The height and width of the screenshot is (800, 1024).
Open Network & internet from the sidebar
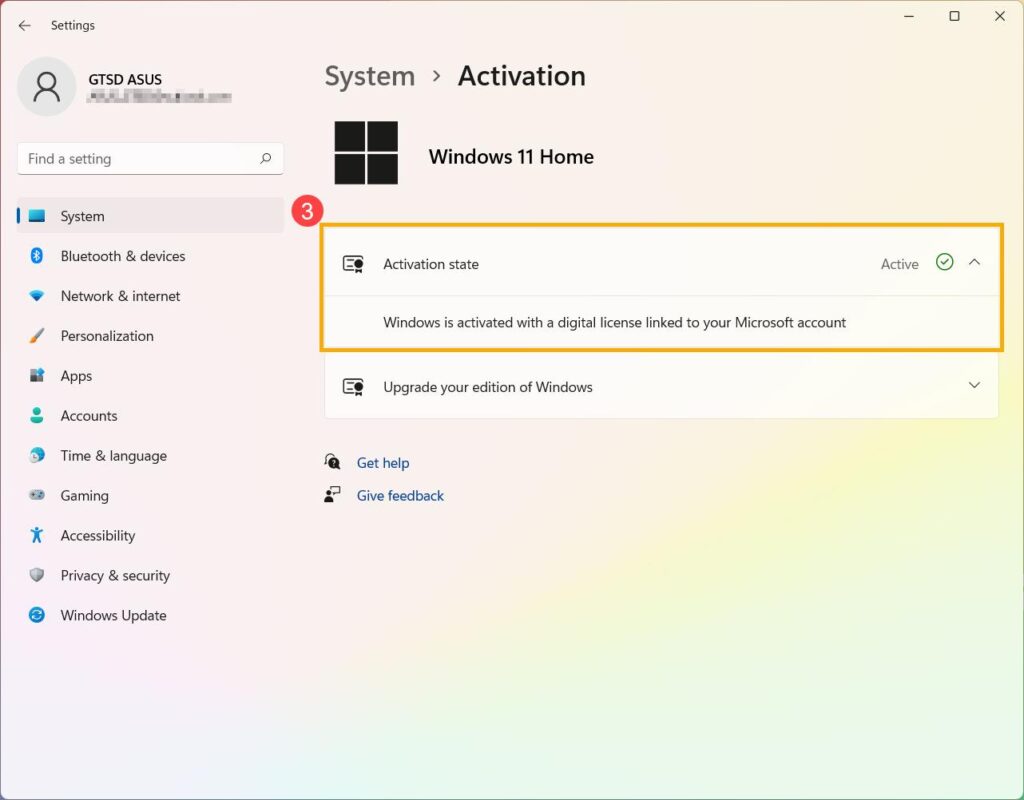(x=35, y=296)
